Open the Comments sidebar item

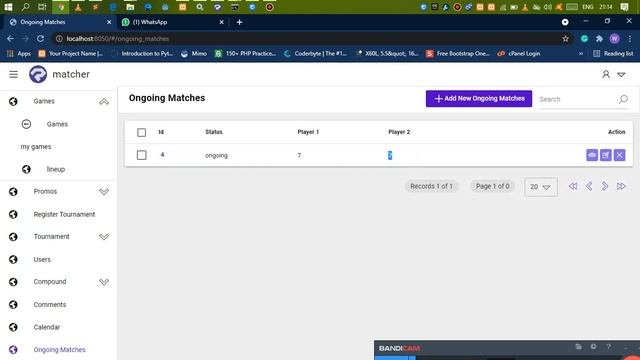tap(50, 304)
